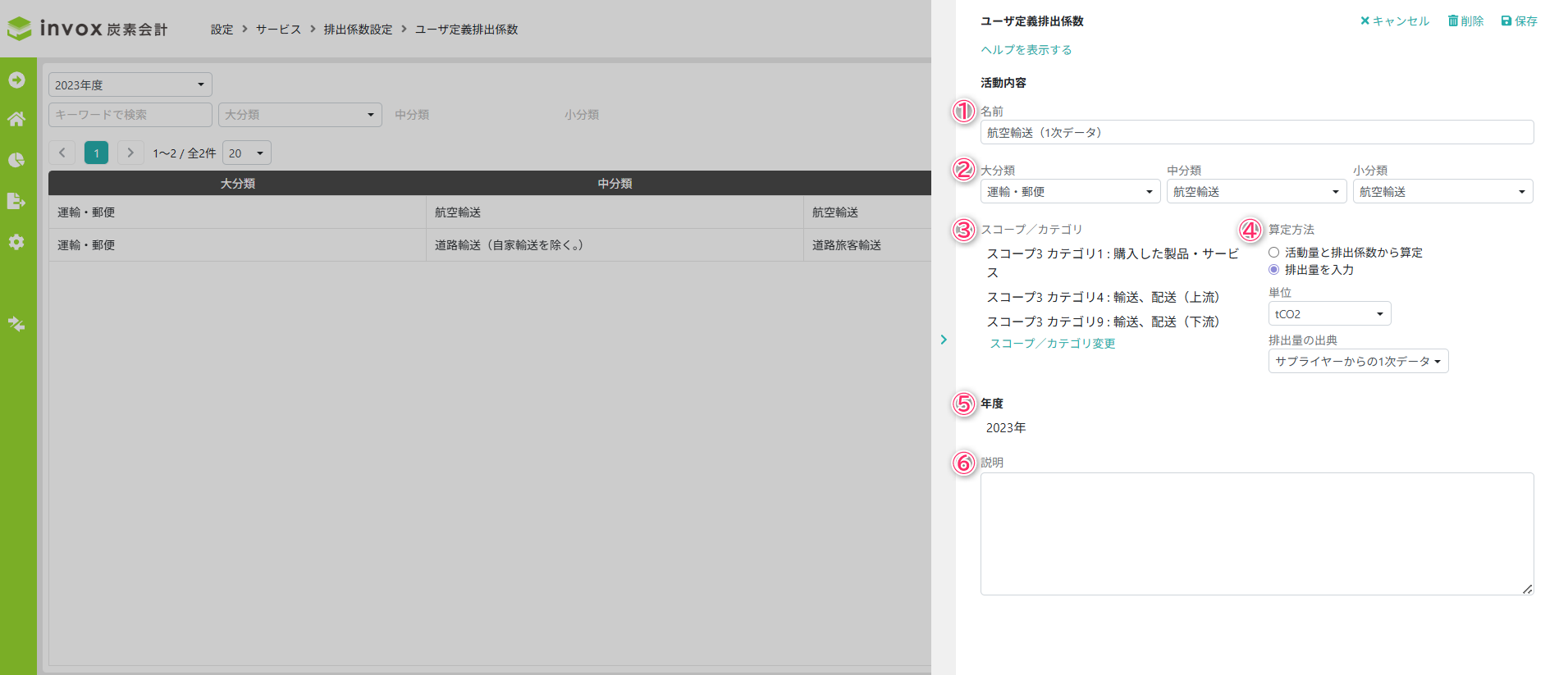Open the pie chart sidebar icon

click(x=16, y=160)
